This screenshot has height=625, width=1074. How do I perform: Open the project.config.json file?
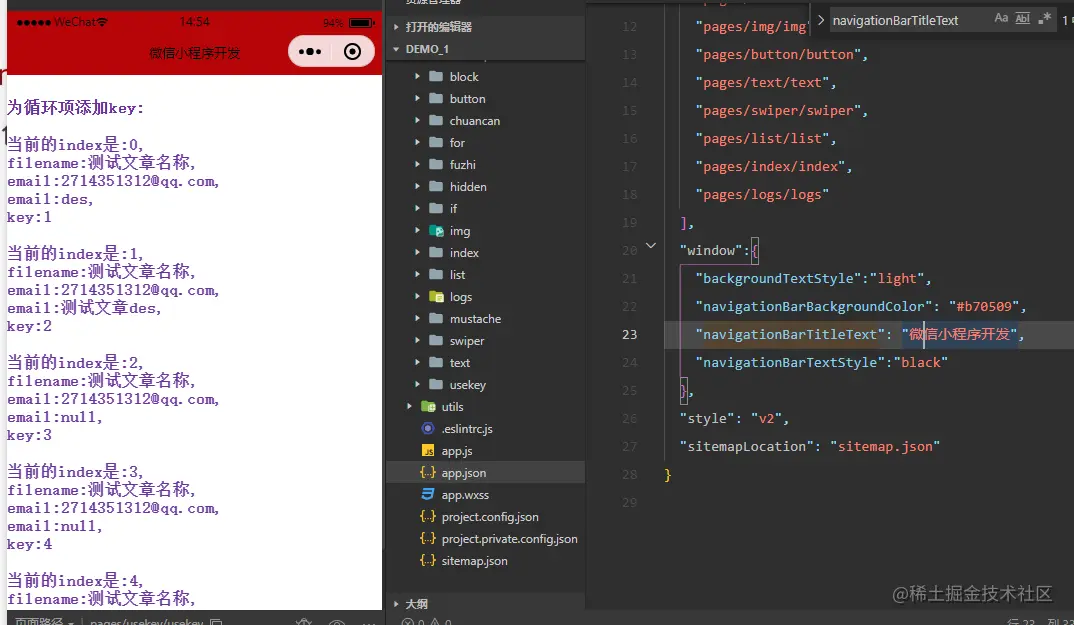(x=490, y=517)
